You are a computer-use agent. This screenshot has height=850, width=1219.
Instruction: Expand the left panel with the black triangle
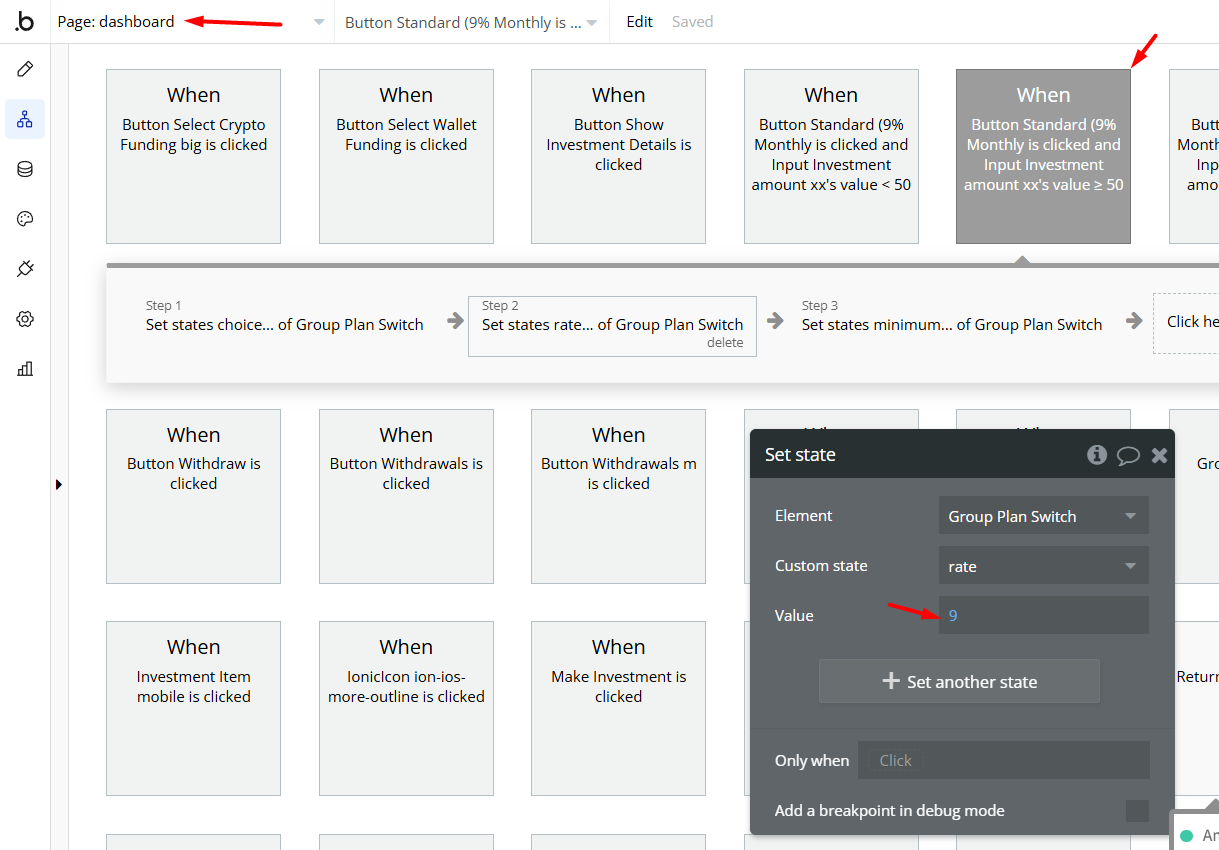tap(58, 484)
